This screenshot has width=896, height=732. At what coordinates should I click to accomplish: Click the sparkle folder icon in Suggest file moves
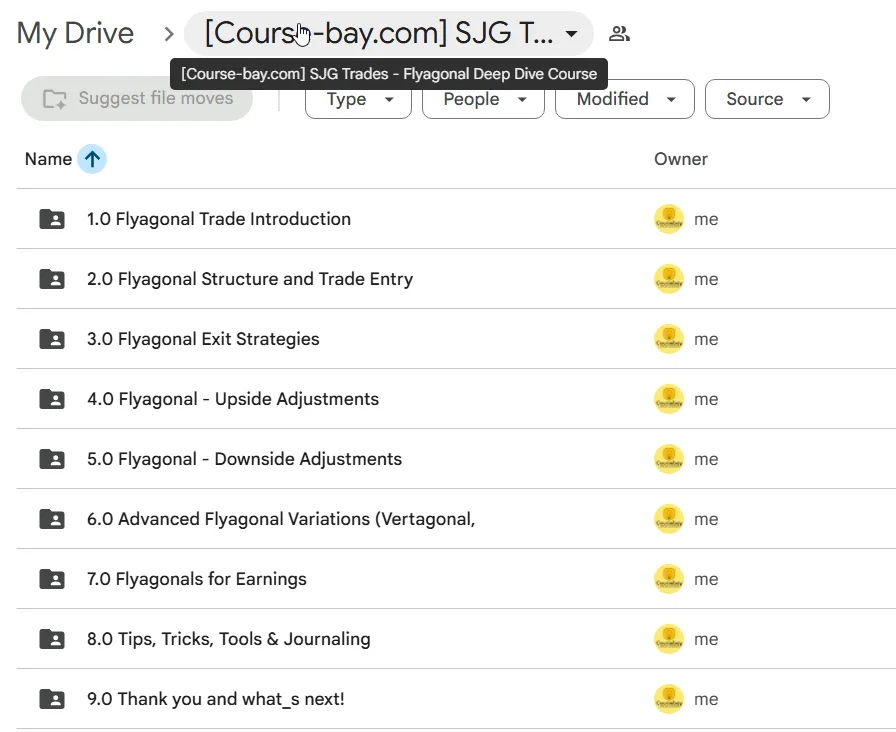[x=55, y=99]
